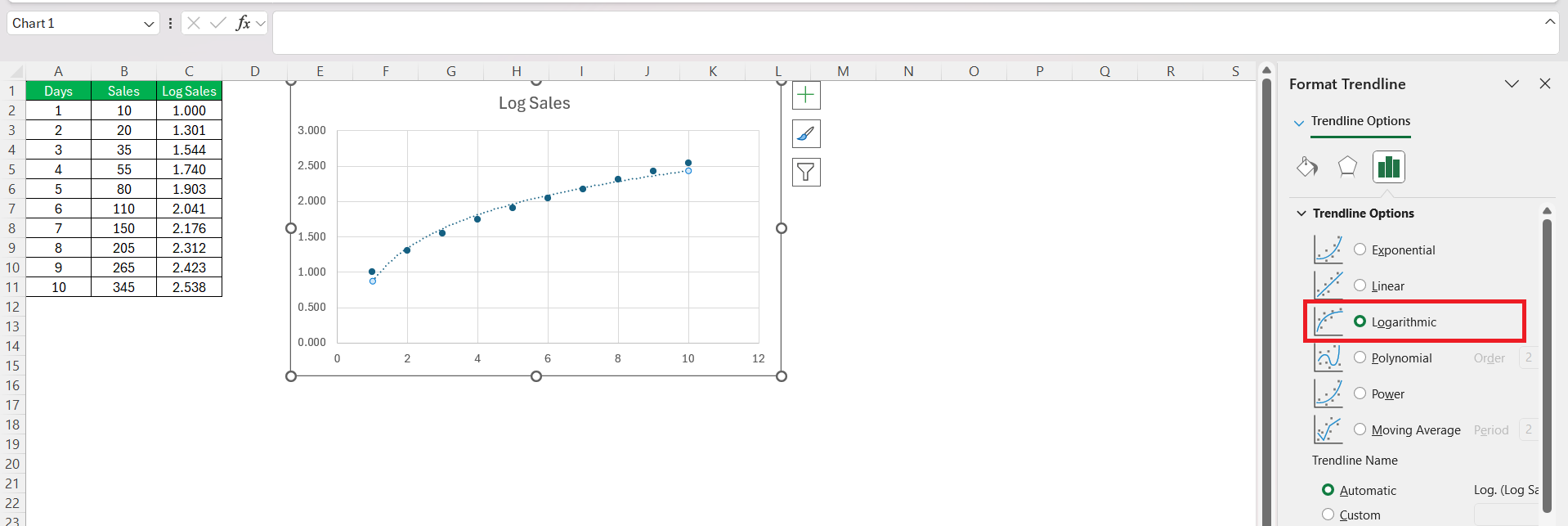Choose Custom trendline name option
This screenshot has width=1568, height=526.
pos(1328,515)
